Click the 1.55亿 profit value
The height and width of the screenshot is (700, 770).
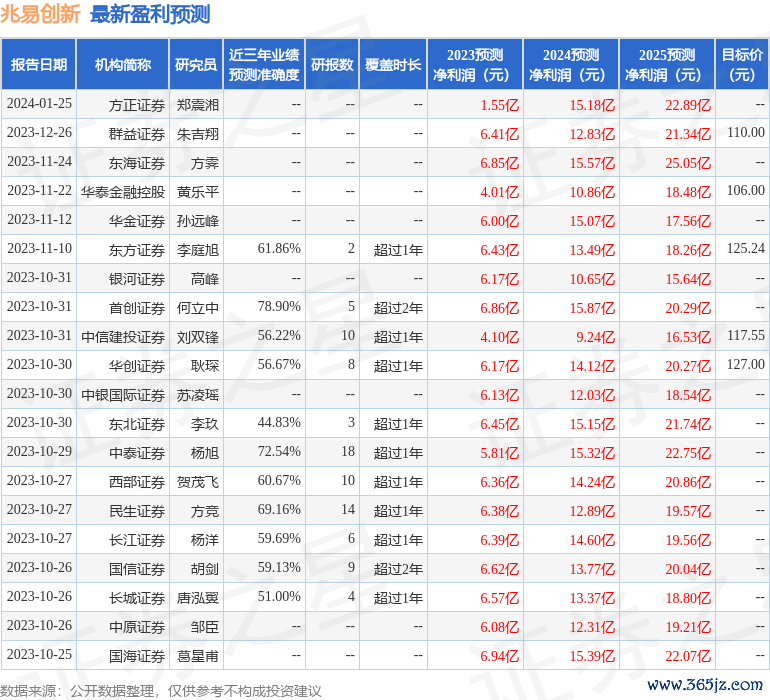click(499, 105)
